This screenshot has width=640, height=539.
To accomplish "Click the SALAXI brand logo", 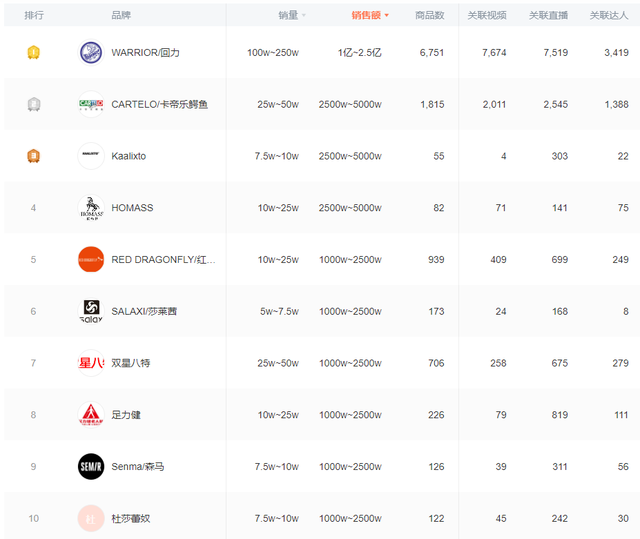I will (91, 311).
